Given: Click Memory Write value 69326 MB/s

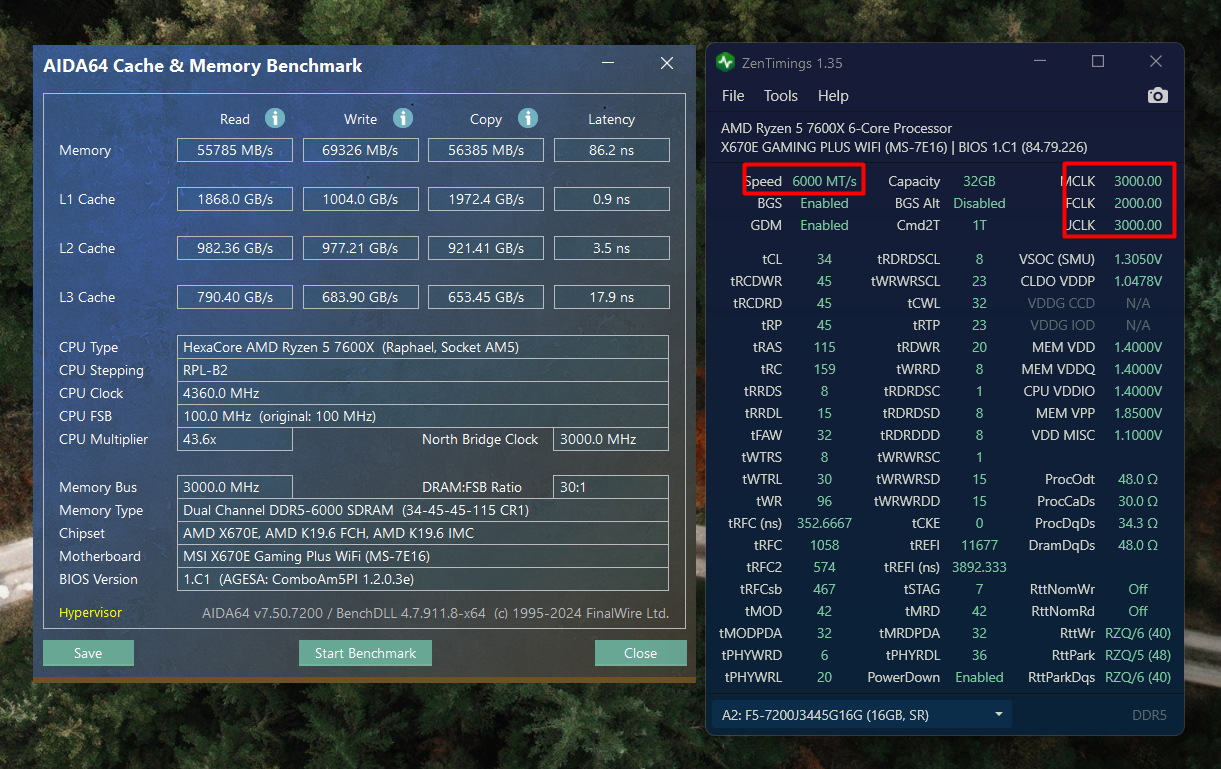Looking at the screenshot, I should point(360,150).
